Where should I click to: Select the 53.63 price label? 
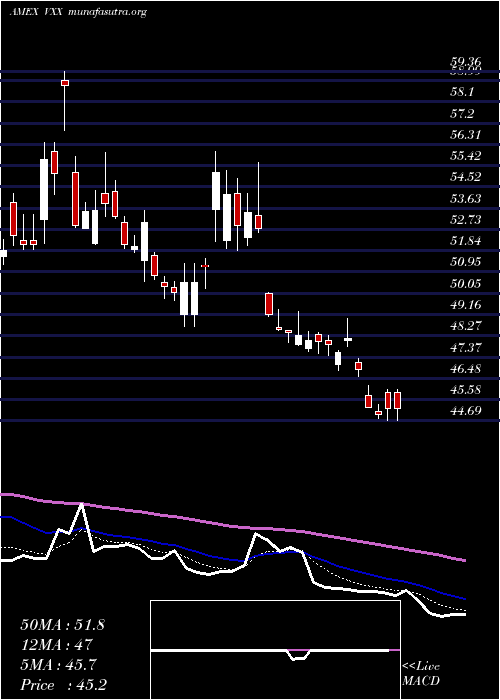coord(466,198)
